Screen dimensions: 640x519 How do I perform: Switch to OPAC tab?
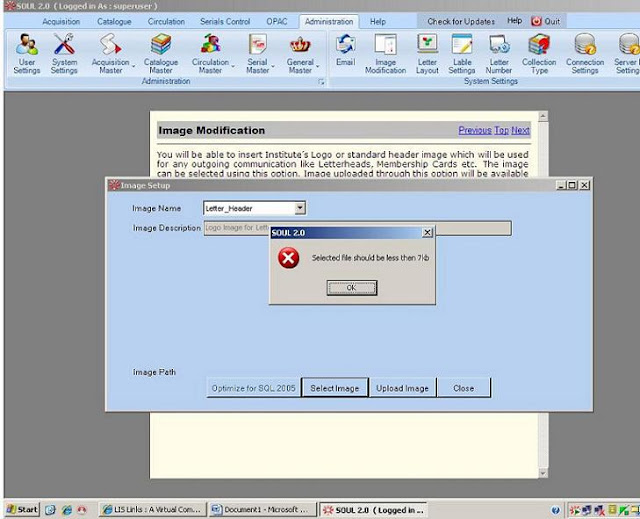(277, 22)
